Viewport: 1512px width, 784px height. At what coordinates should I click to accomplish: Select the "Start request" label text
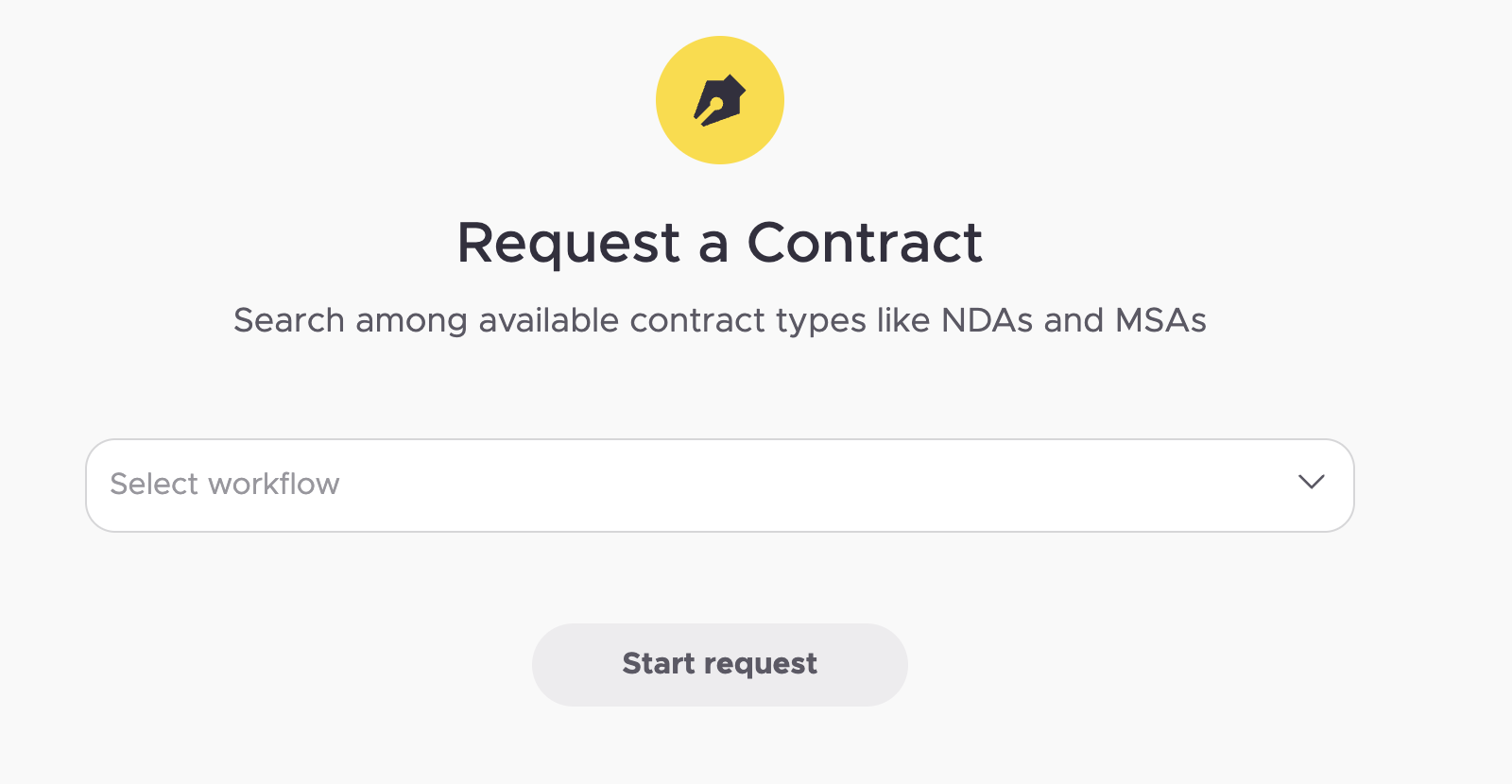click(x=720, y=664)
